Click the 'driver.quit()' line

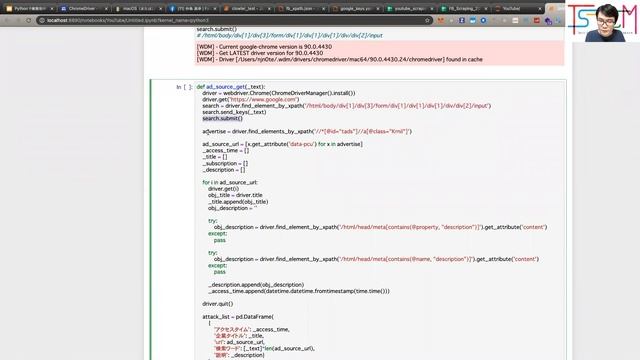[x=218, y=304]
